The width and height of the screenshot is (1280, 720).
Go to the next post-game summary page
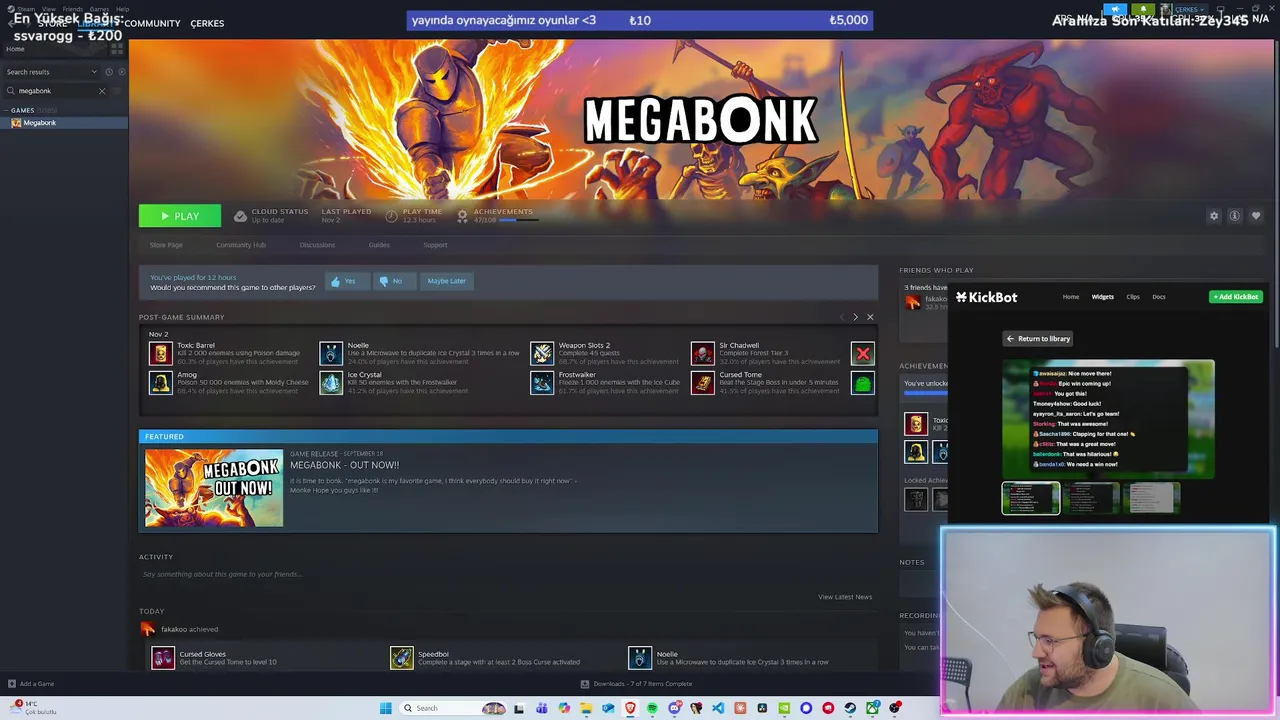[855, 317]
